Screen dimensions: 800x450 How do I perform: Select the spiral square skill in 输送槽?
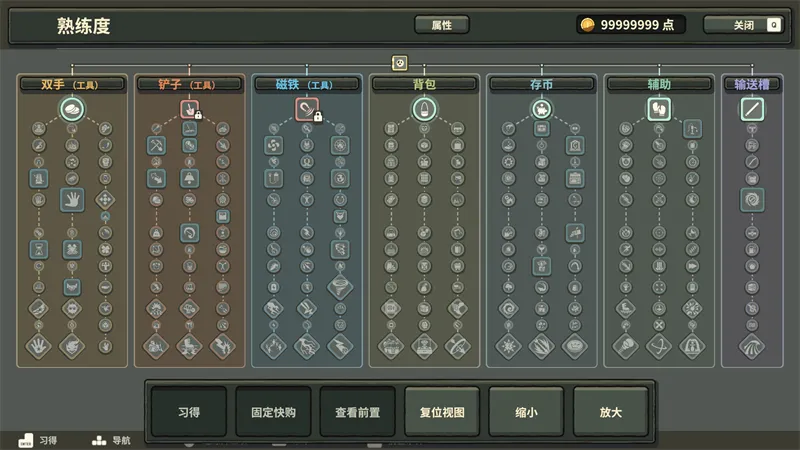tap(752, 199)
